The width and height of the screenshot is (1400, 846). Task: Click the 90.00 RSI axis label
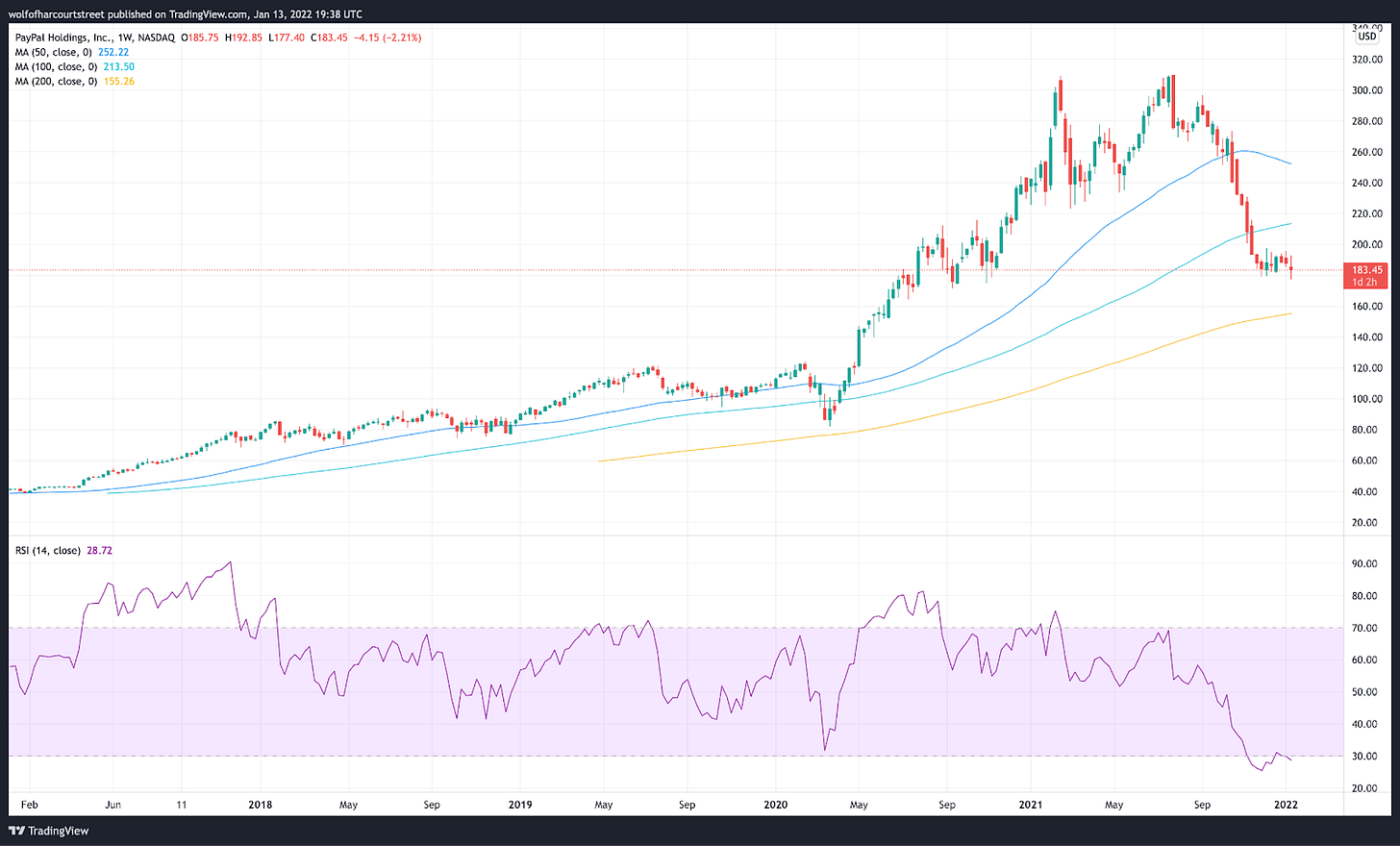click(x=1366, y=564)
